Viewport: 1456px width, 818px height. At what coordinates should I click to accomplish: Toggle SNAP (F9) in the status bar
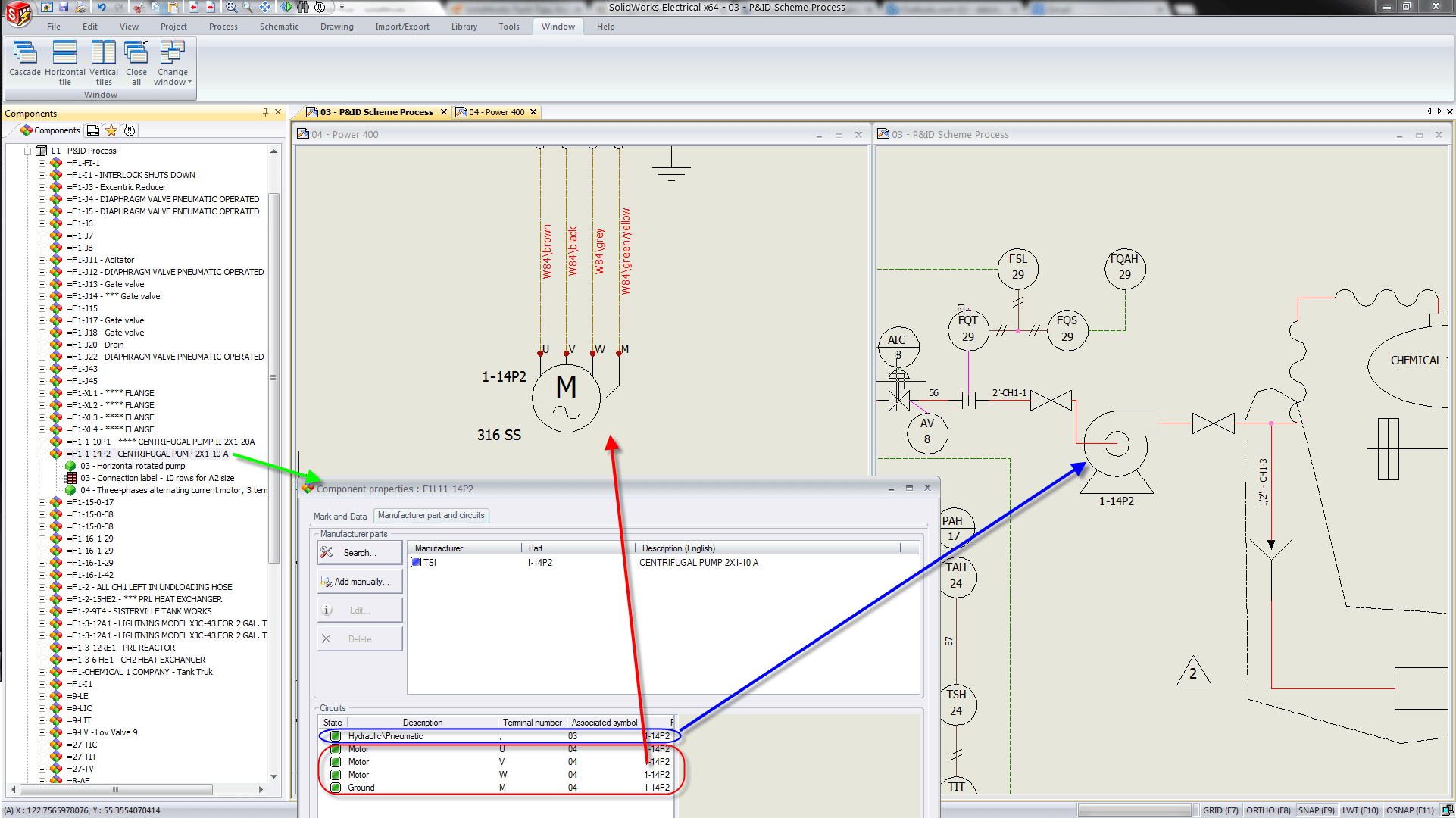click(x=1317, y=810)
